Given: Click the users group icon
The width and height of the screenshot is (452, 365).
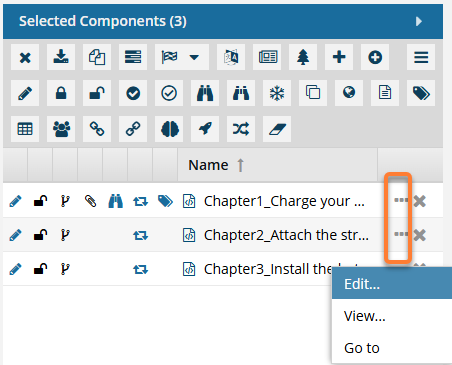Looking at the screenshot, I should [61, 129].
